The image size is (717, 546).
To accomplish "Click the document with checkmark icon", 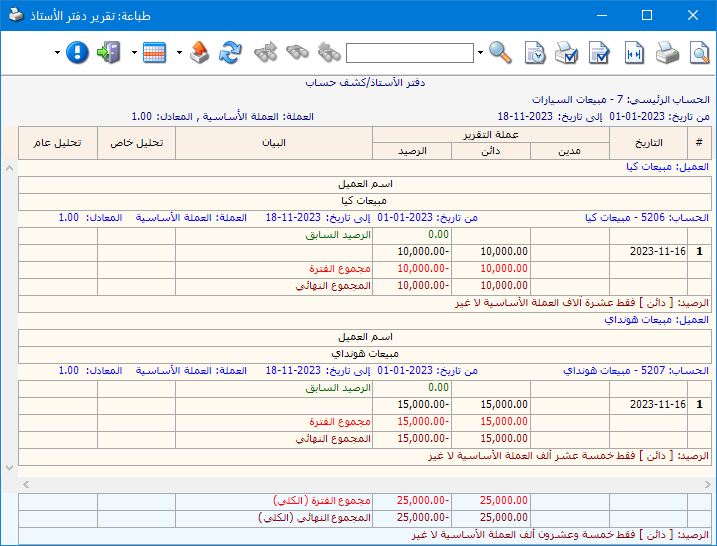I will 599,53.
